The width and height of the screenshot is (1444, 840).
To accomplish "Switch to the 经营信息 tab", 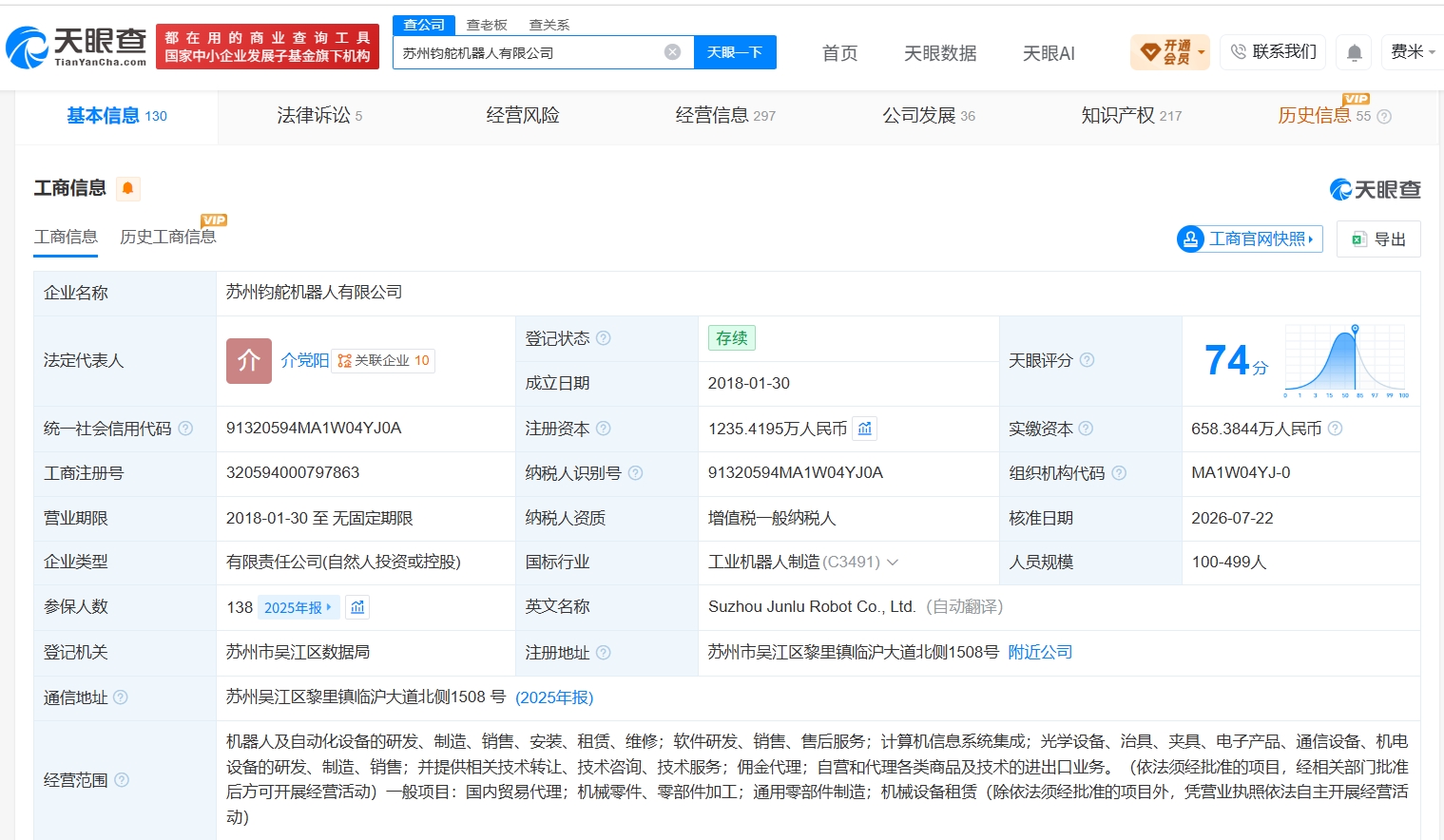I will click(725, 116).
